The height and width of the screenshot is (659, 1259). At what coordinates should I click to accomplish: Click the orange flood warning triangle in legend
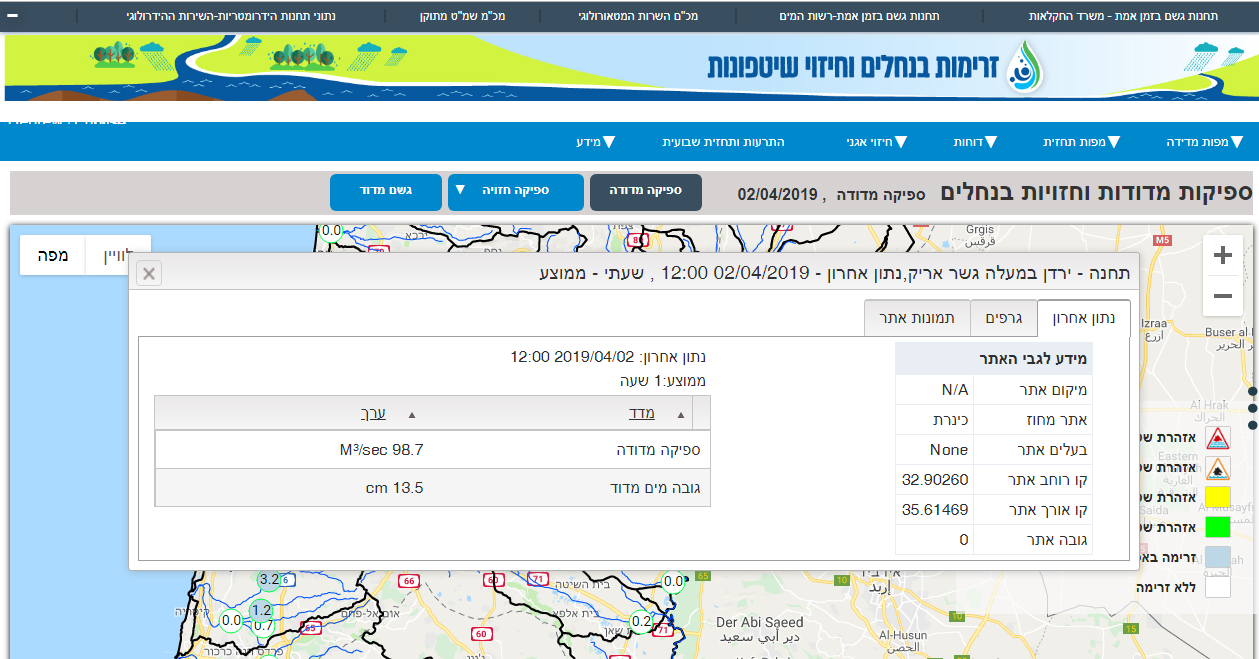1218,469
